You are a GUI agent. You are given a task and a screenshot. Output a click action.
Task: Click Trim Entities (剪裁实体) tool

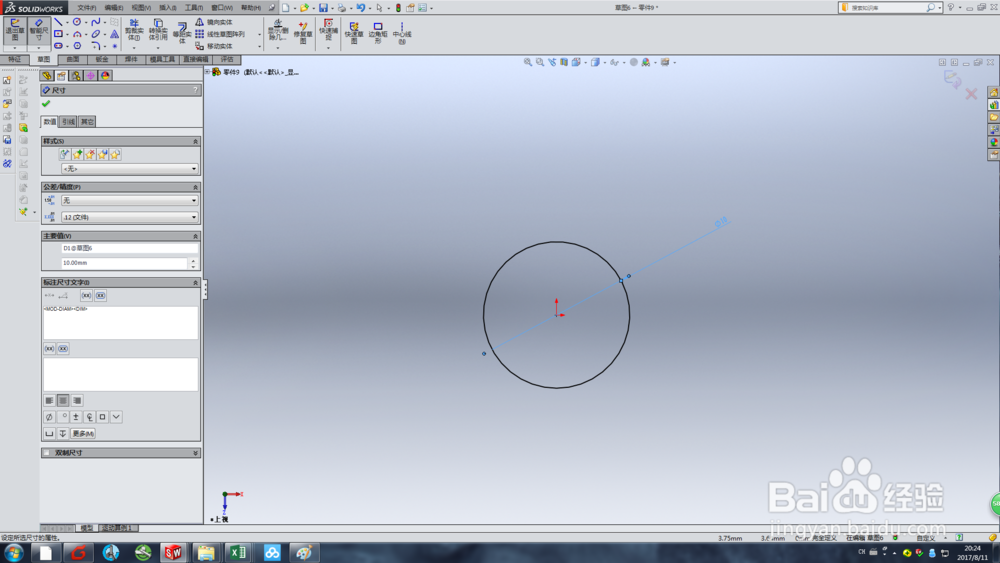click(x=134, y=31)
